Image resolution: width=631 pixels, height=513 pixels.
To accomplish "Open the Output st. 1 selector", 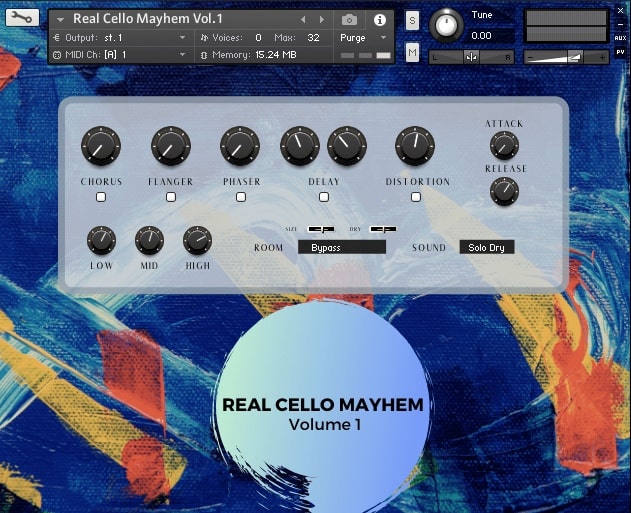I will 120,37.
